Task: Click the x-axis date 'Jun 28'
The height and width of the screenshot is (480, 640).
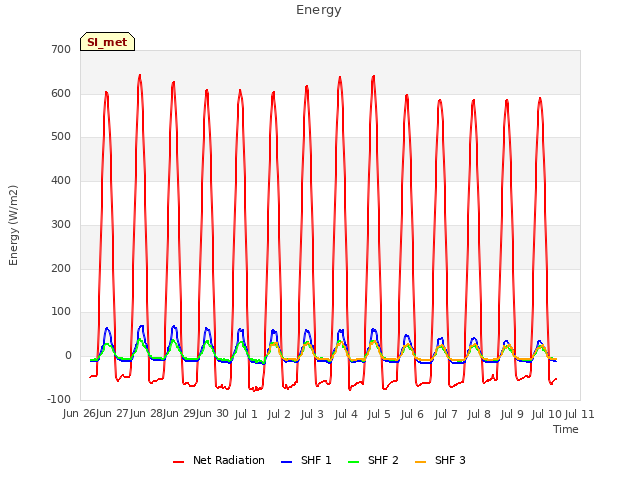Action: pos(146,414)
